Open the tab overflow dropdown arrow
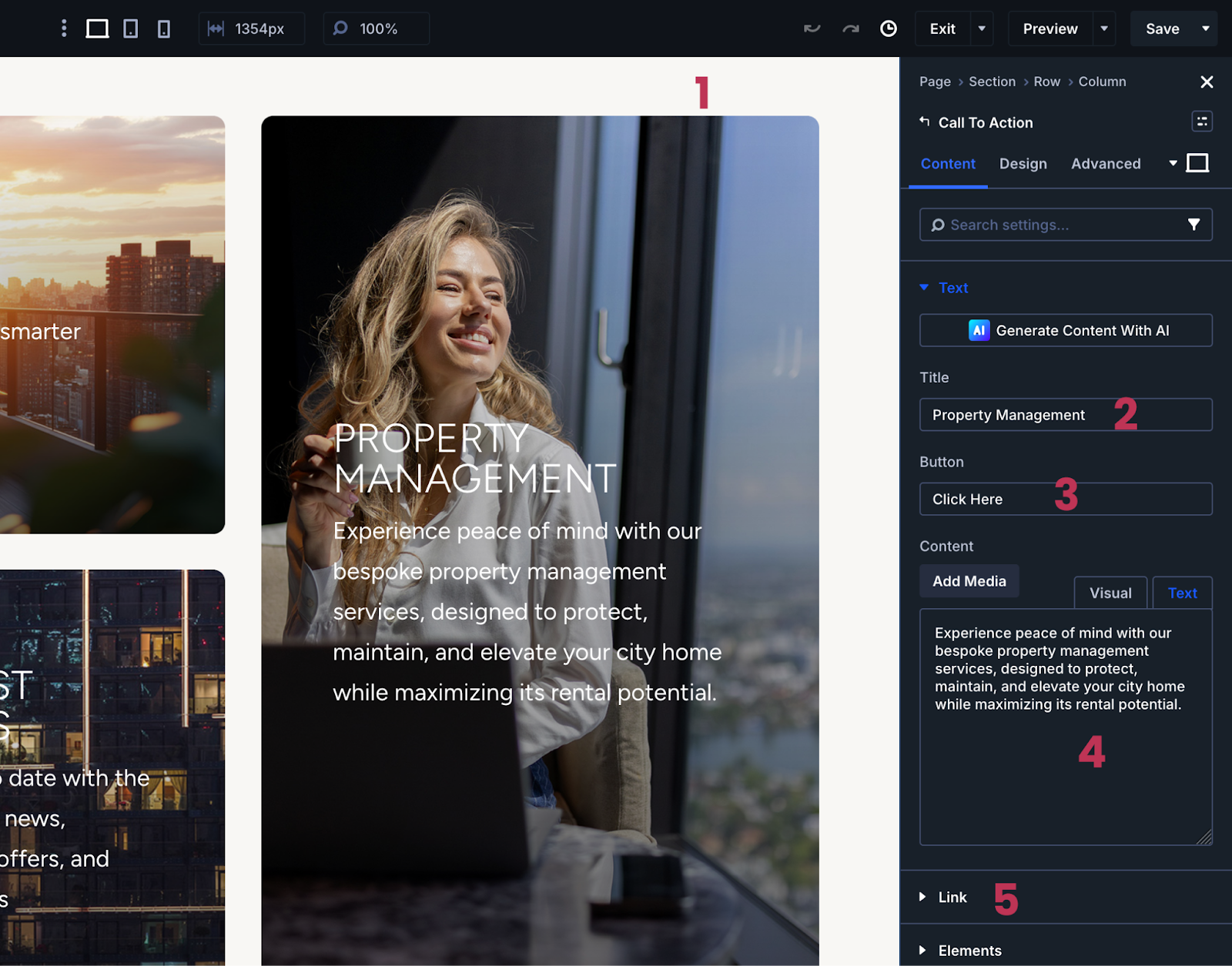1232x966 pixels. [1173, 163]
